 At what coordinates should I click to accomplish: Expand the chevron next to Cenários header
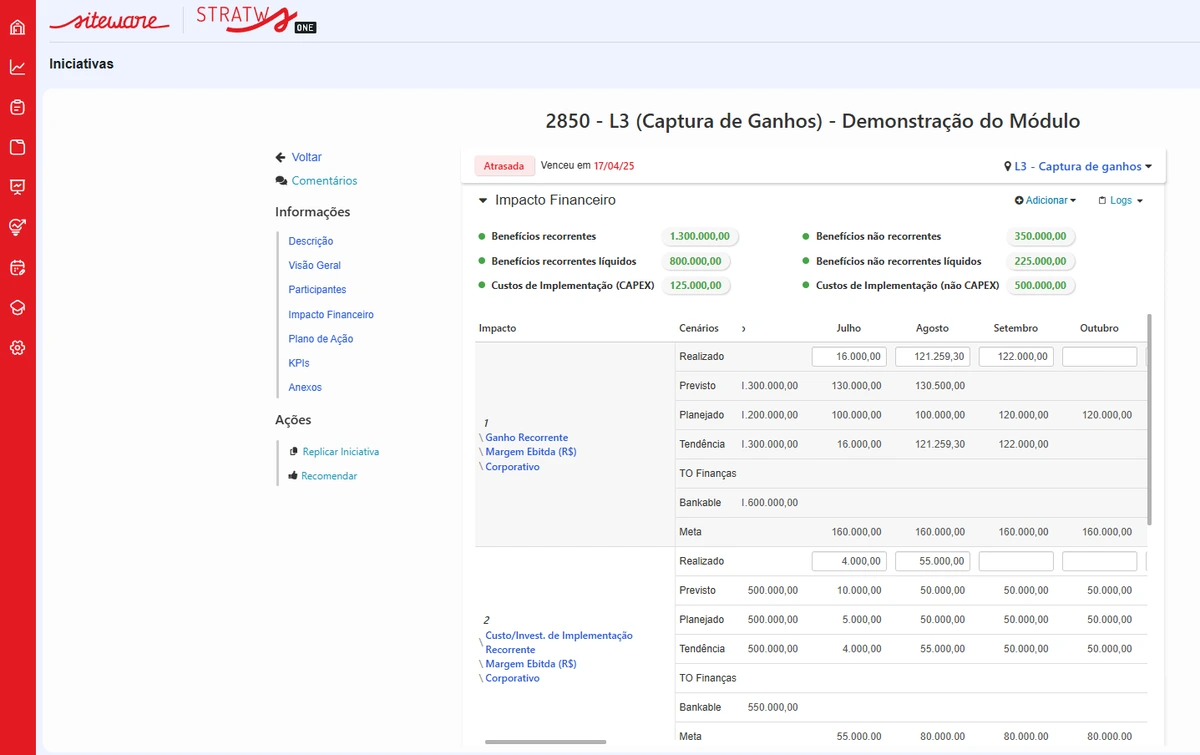click(744, 328)
